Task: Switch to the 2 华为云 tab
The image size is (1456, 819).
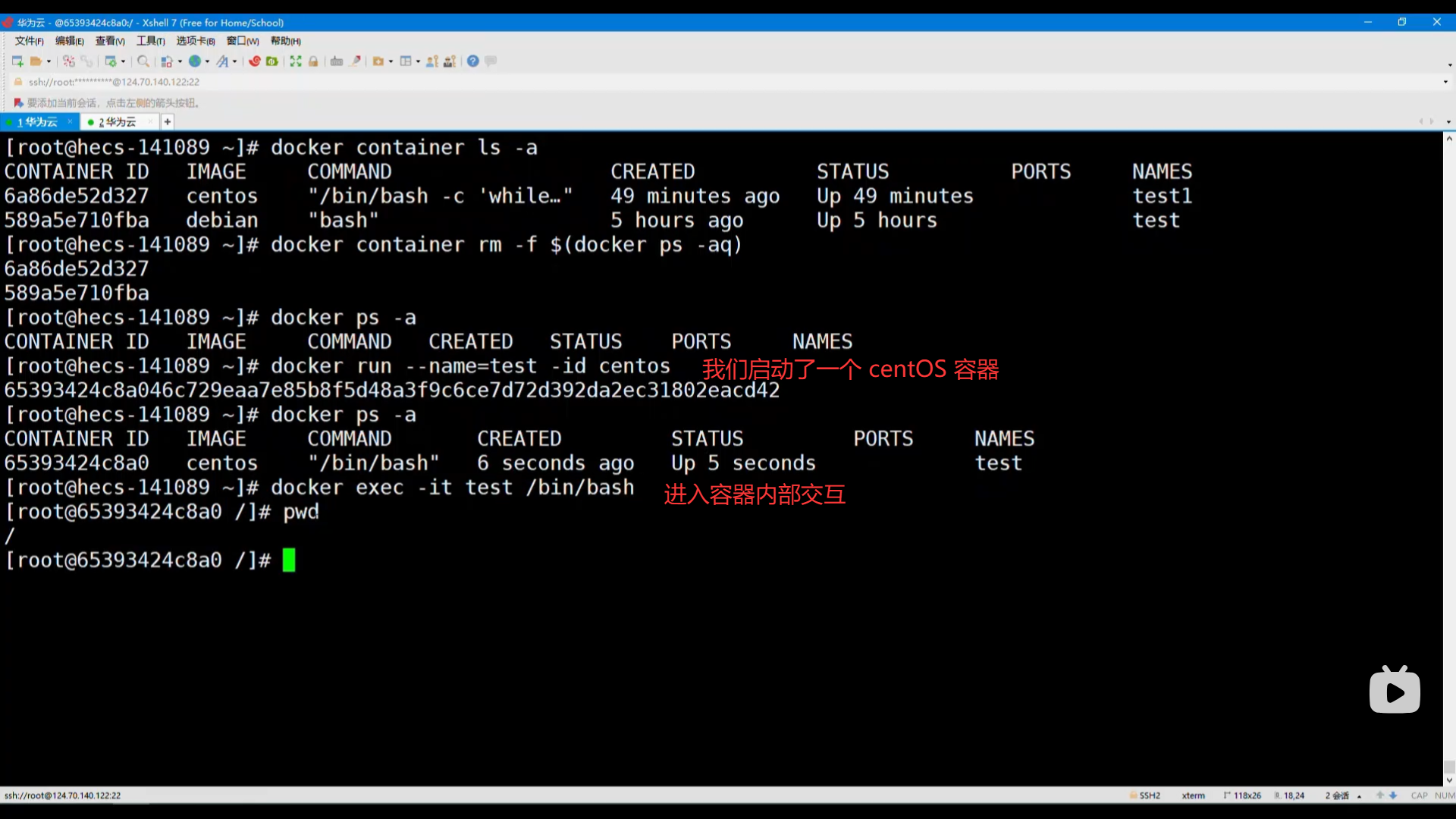Action: pos(118,122)
